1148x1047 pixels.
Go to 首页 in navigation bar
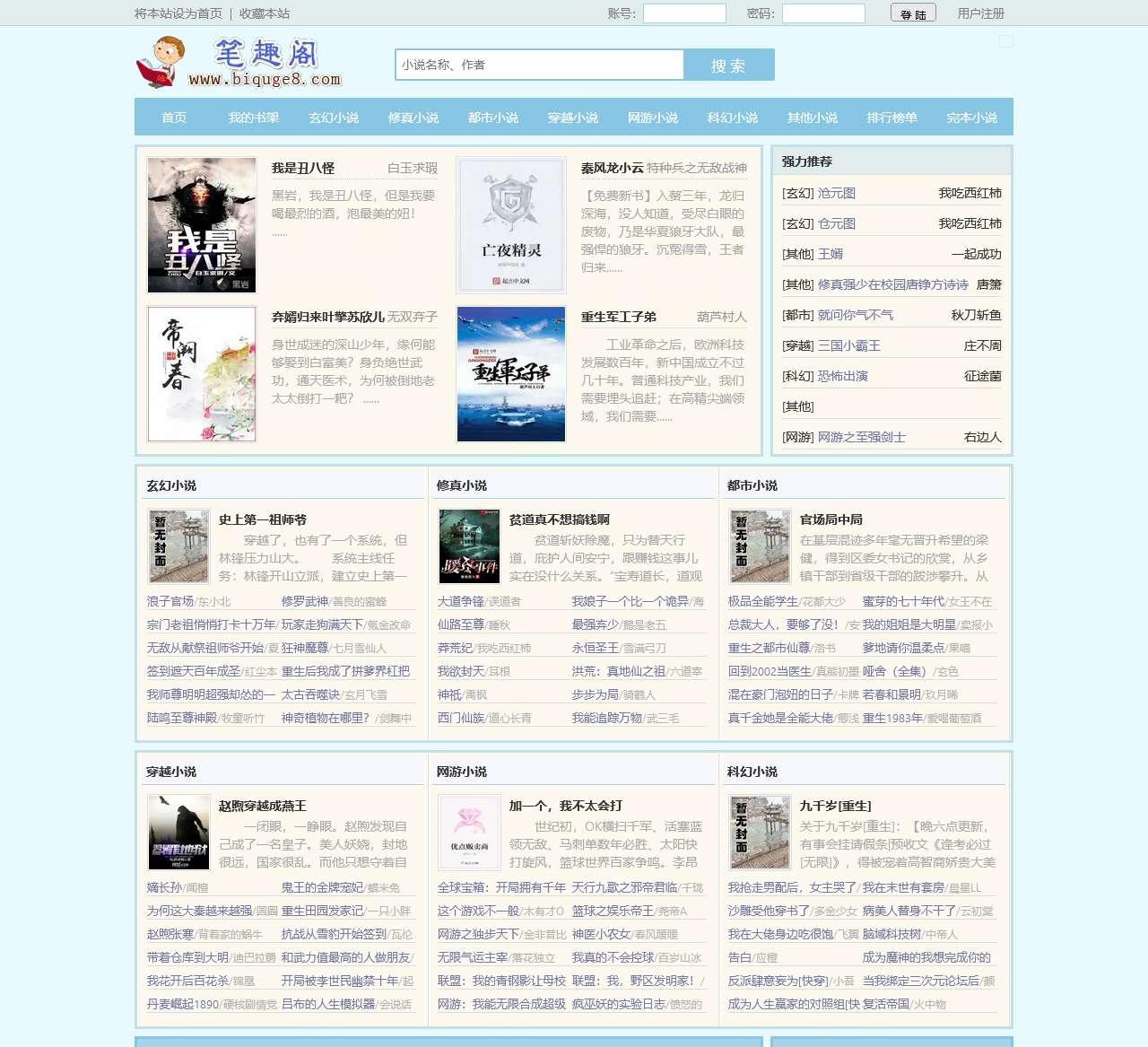click(x=174, y=118)
